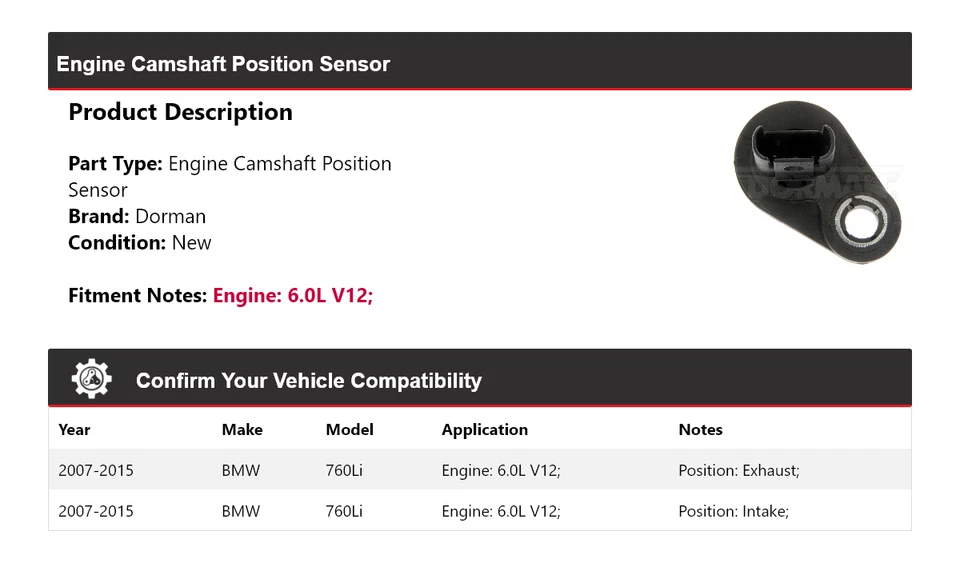Click the Make column header
This screenshot has width=960, height=563.
(242, 430)
